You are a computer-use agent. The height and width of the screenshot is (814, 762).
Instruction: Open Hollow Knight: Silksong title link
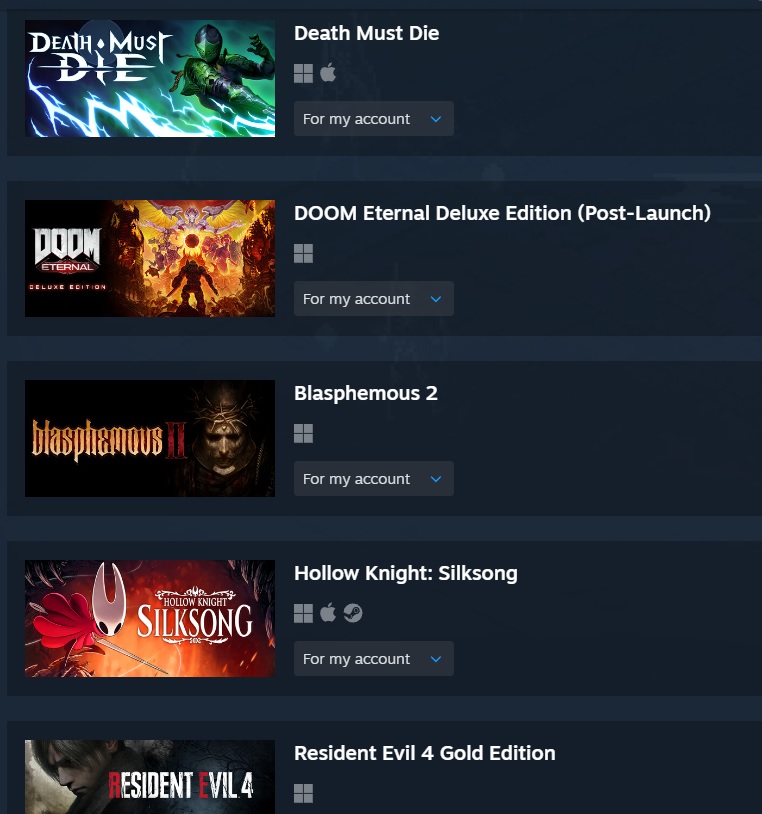click(406, 574)
